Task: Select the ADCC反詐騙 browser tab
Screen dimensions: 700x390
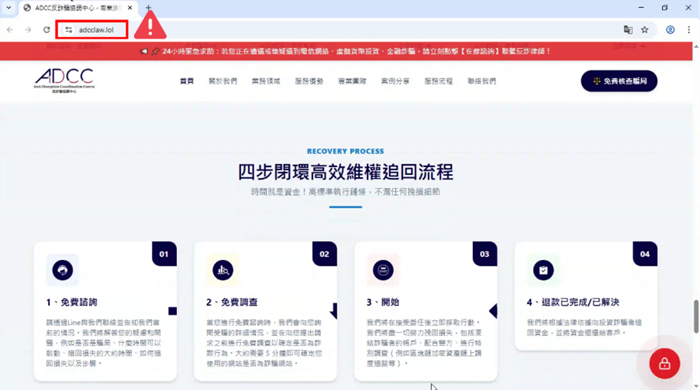Action: (78, 8)
